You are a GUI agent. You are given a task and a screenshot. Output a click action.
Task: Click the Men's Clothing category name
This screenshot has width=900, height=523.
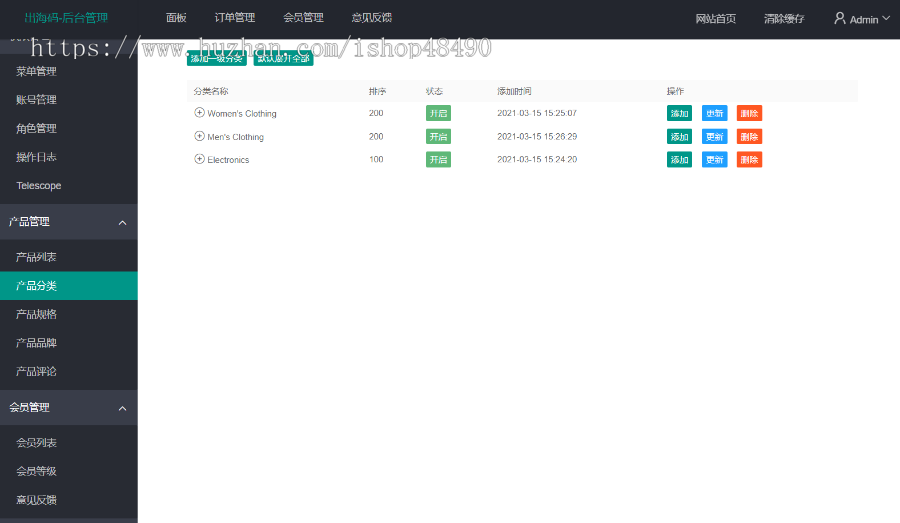[x=235, y=137]
